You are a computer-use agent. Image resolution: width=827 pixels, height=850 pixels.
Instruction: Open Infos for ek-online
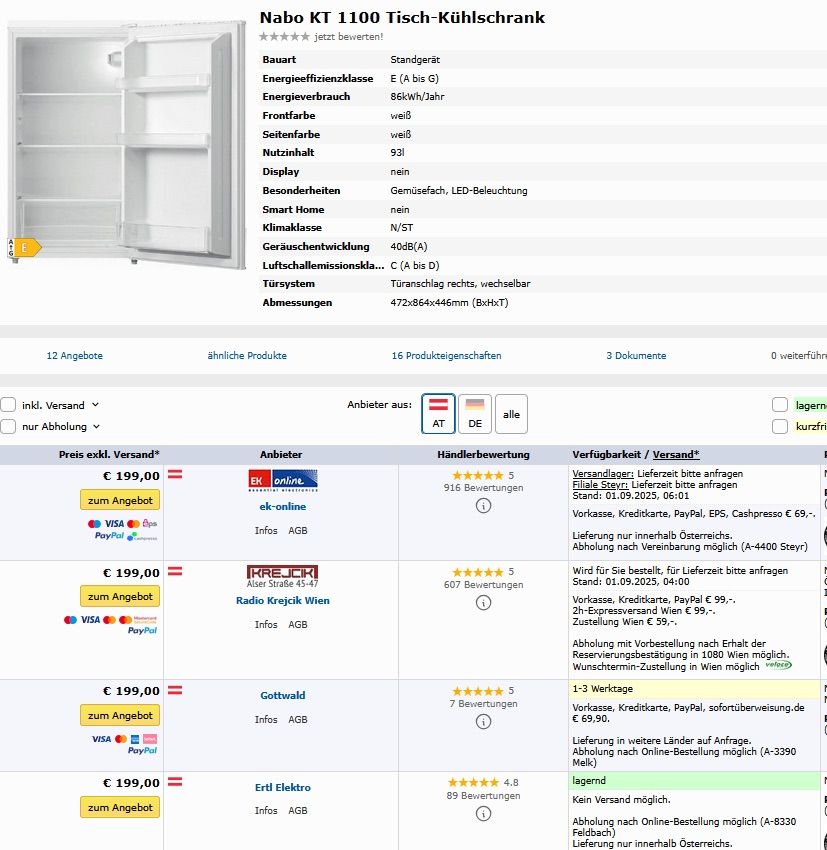pyautogui.click(x=266, y=531)
